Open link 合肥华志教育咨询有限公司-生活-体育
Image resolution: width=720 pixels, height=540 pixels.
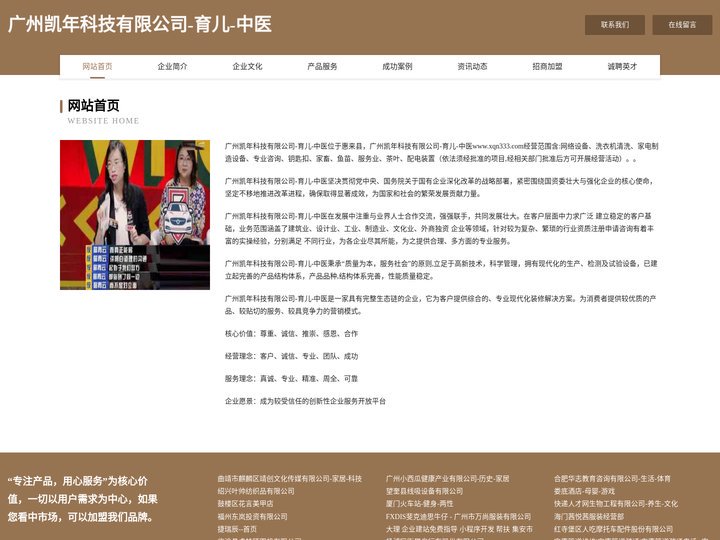click(x=612, y=478)
